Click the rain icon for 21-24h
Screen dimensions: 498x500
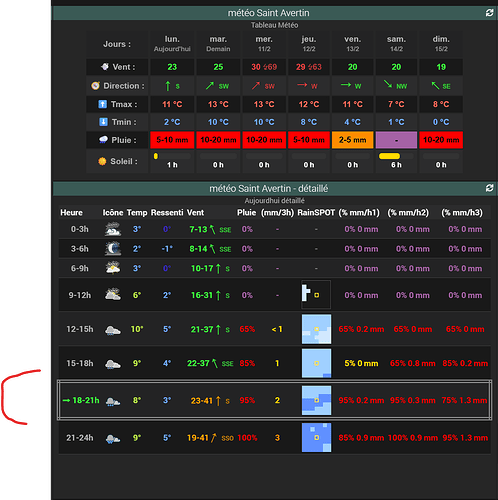[113, 438]
